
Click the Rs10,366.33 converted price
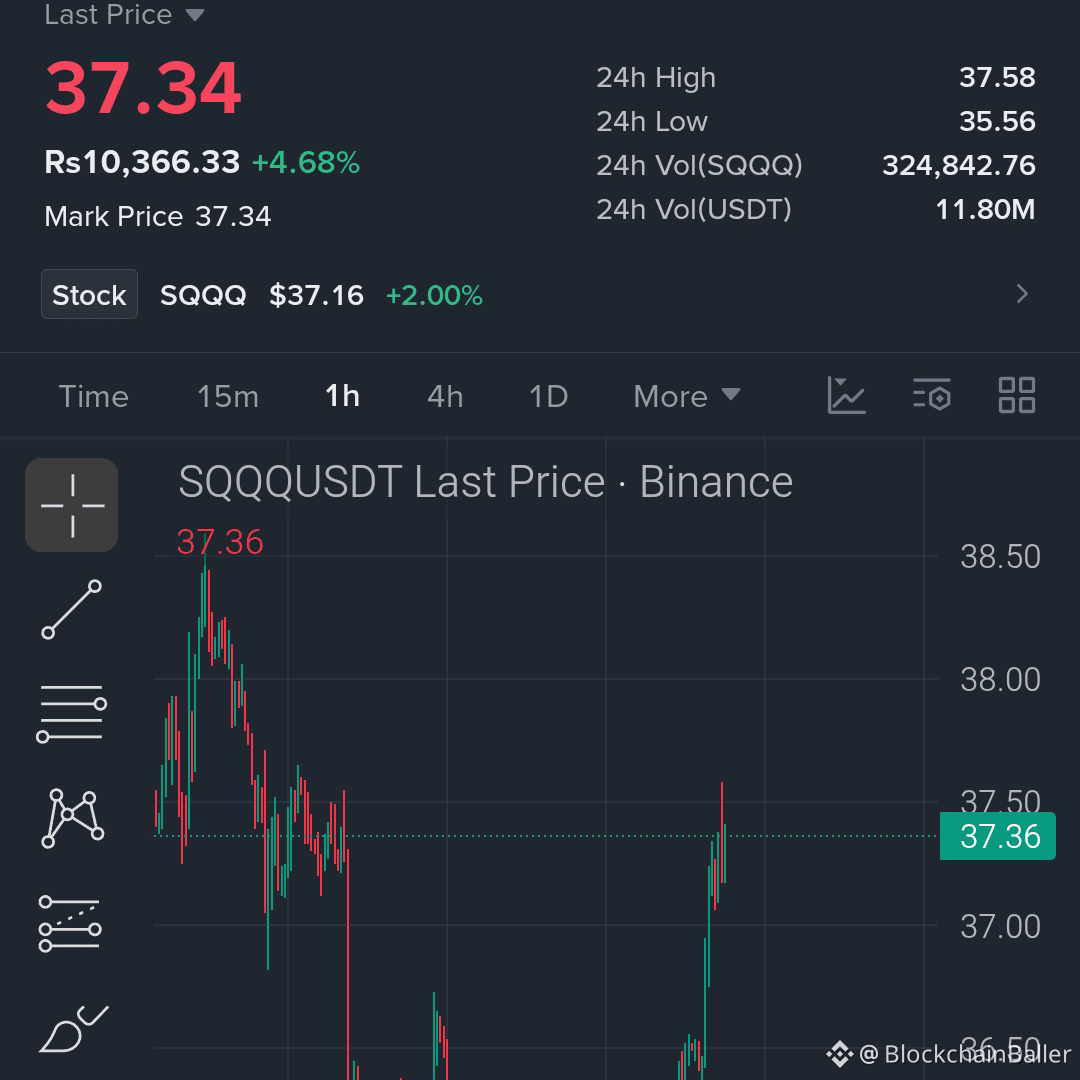coord(142,163)
